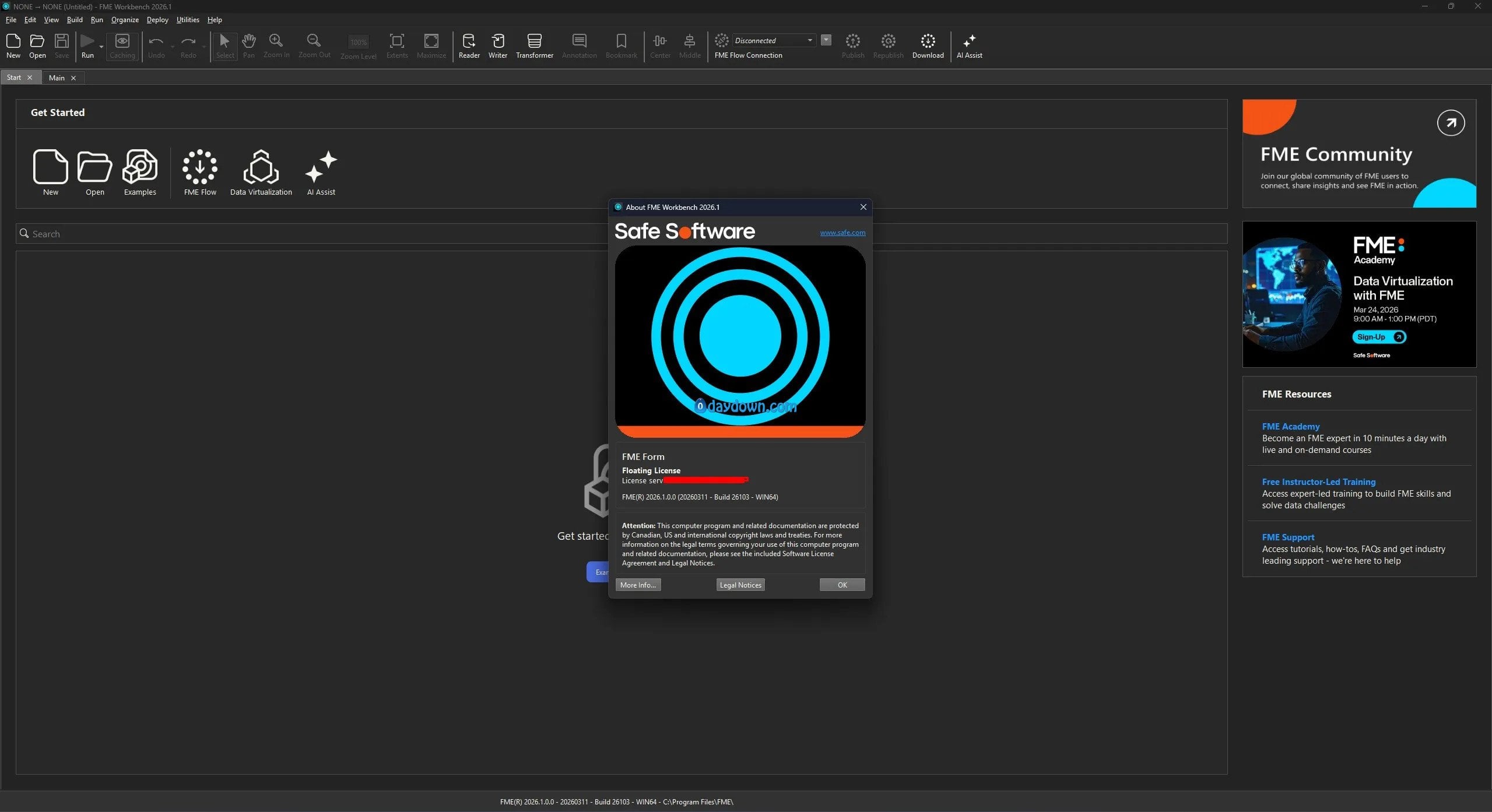This screenshot has height=812, width=1492.
Task: Expand the FME Flow Connection dropdown
Action: [x=810, y=40]
